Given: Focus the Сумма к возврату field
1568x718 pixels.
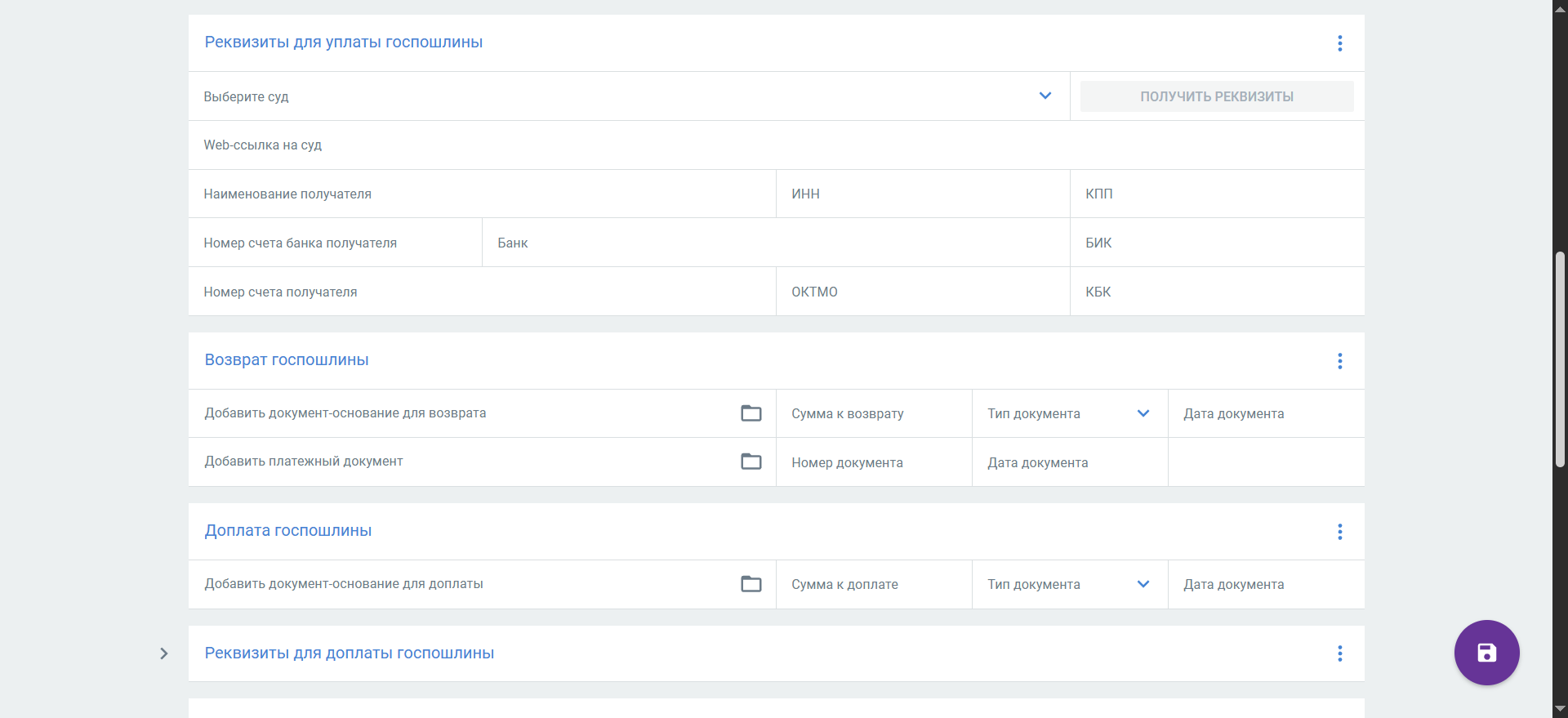Looking at the screenshot, I should pyautogui.click(x=873, y=414).
